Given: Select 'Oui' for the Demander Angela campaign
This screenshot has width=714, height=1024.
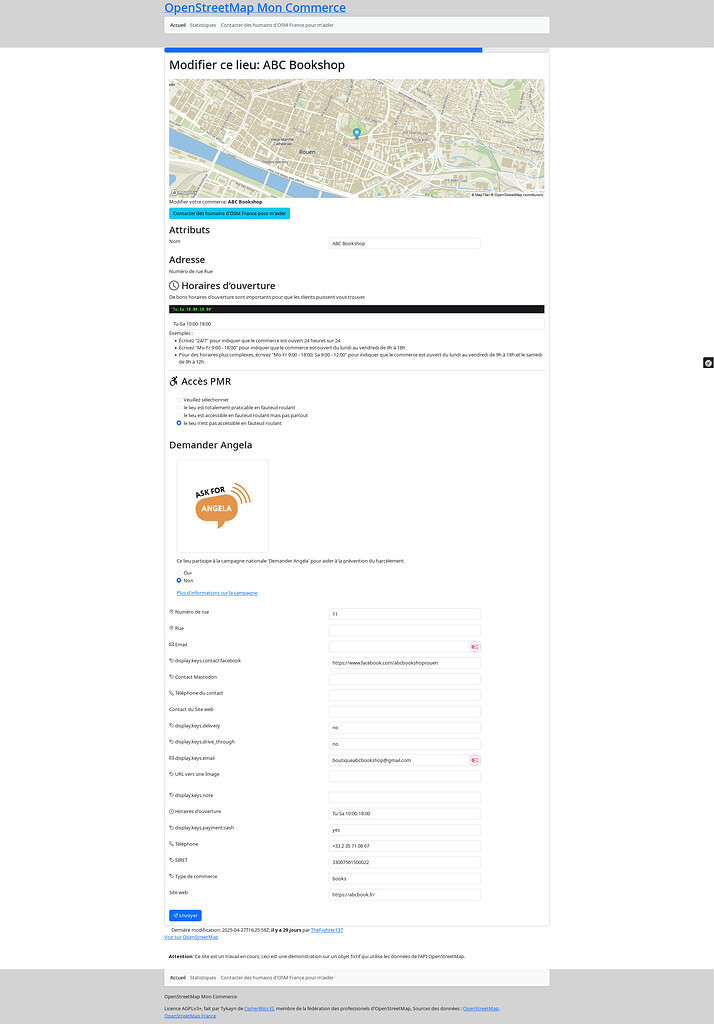Looking at the screenshot, I should [x=179, y=573].
